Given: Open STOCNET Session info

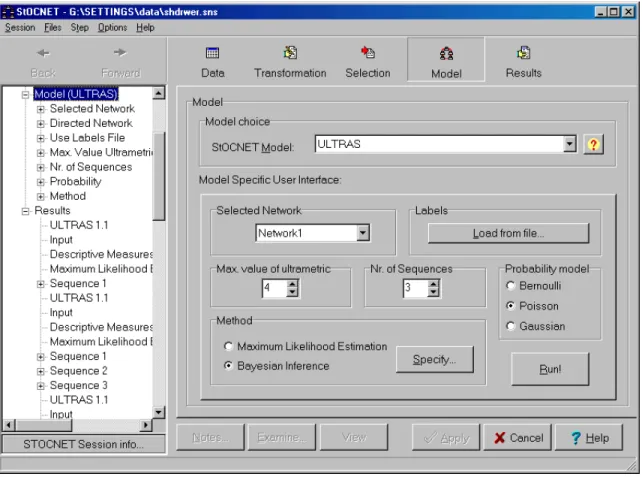Looking at the screenshot, I should pos(84,444).
